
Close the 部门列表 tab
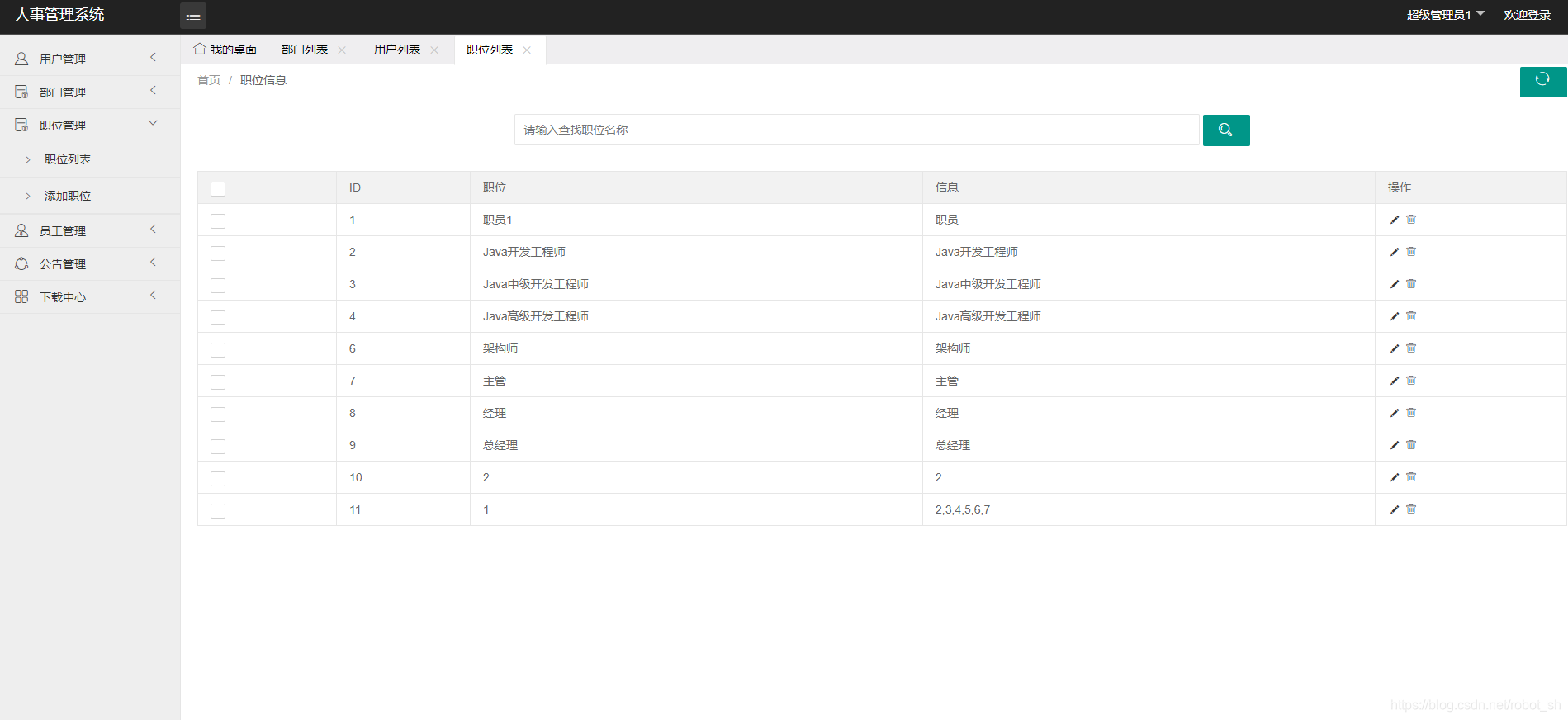click(x=342, y=50)
